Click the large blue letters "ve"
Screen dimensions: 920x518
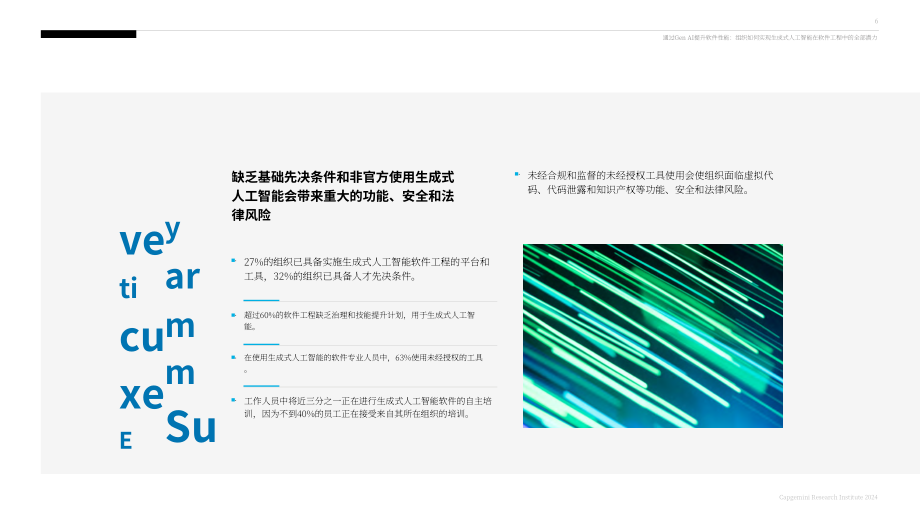pos(141,241)
